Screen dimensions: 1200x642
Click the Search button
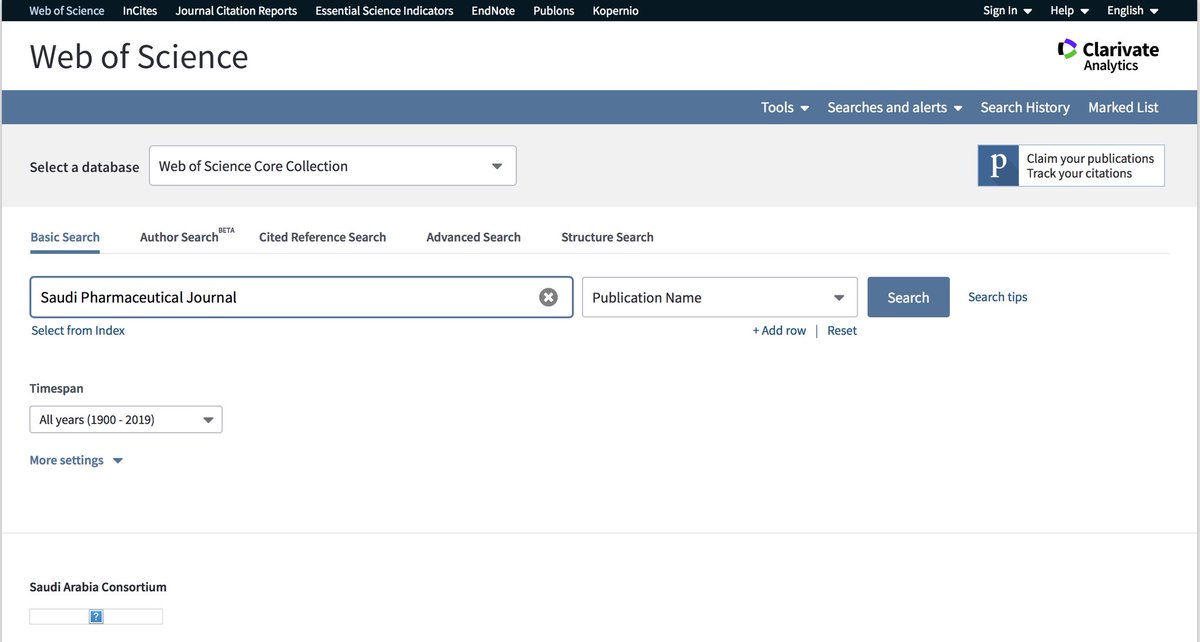tap(908, 298)
